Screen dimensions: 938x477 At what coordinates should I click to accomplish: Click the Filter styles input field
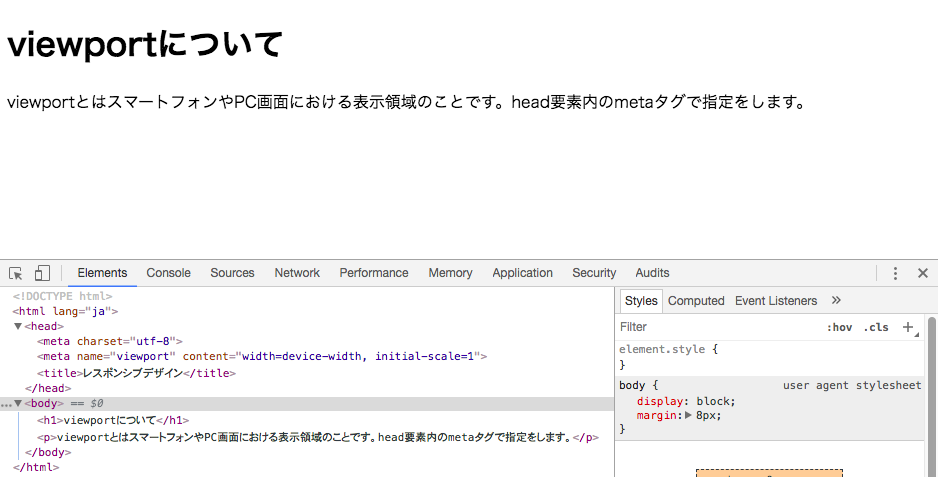[710, 327]
